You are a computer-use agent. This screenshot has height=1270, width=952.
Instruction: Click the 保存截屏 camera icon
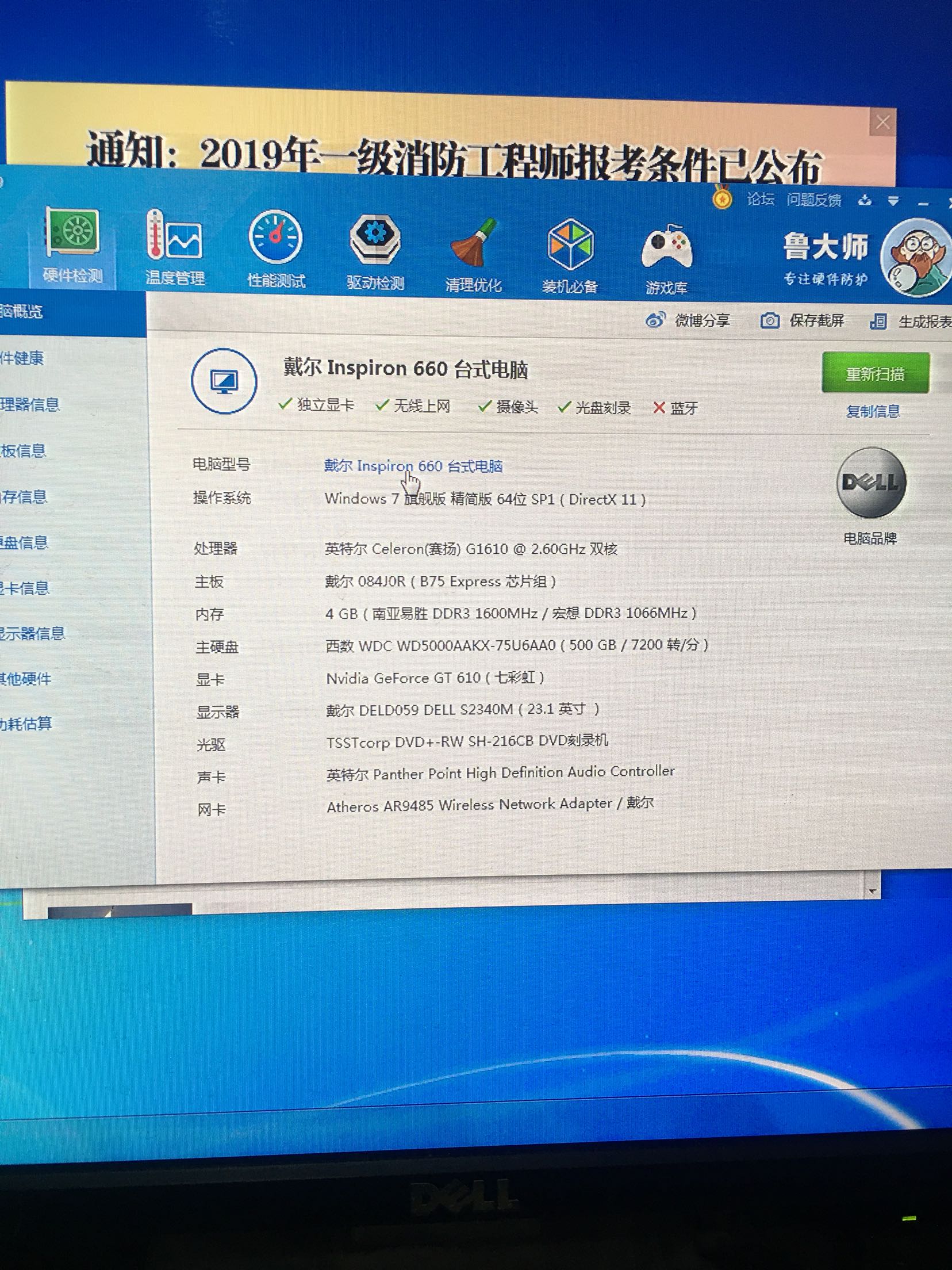click(x=770, y=320)
